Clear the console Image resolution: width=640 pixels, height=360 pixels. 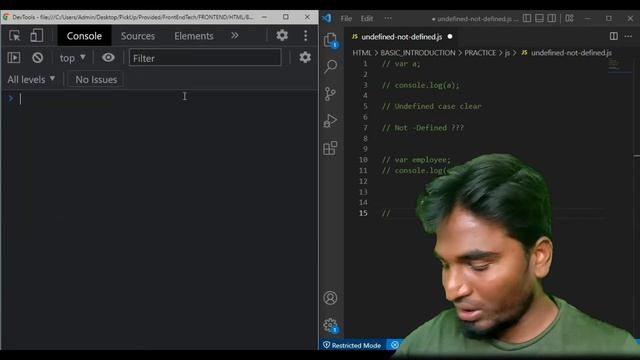tap(38, 58)
